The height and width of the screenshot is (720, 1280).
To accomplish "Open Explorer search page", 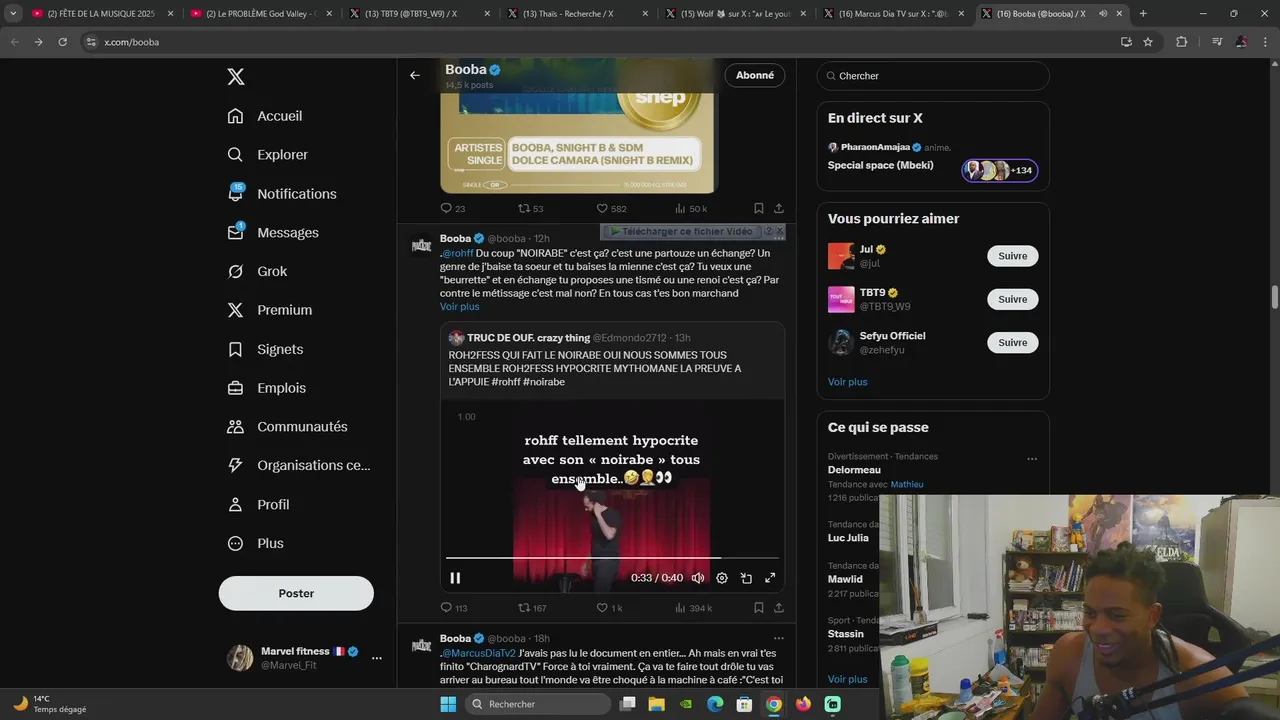I will click(267, 155).
